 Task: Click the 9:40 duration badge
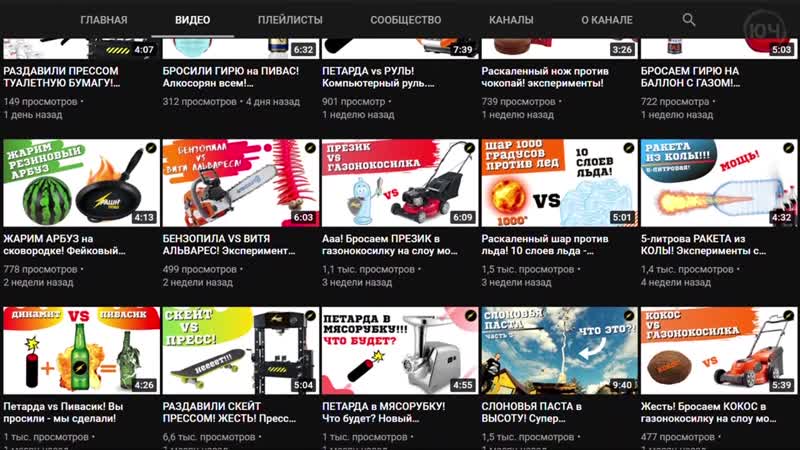pos(622,385)
